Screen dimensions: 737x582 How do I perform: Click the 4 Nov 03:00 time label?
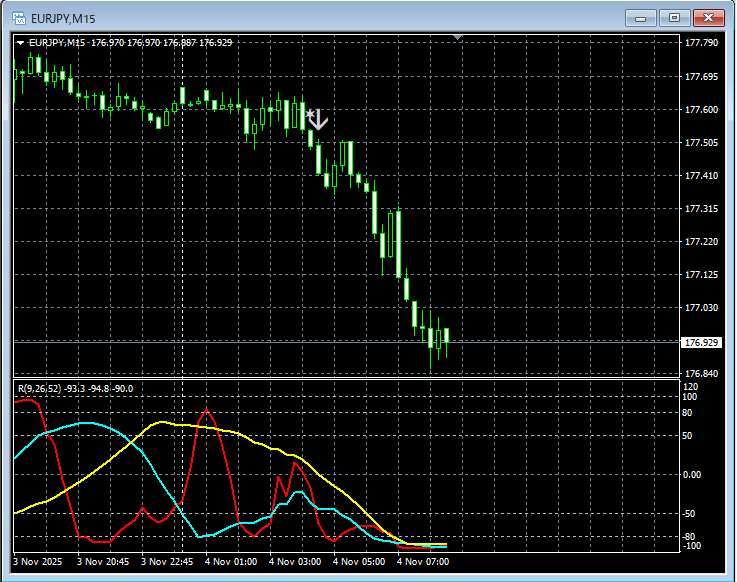[x=295, y=562]
